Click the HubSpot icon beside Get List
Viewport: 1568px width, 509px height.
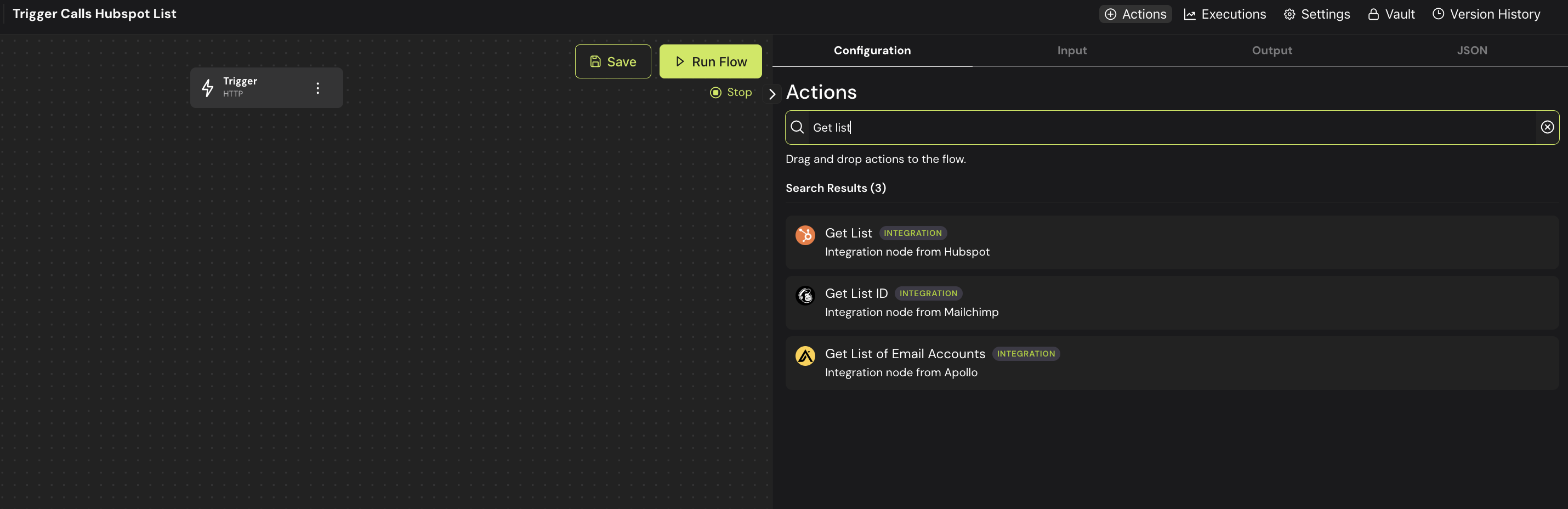click(x=805, y=235)
